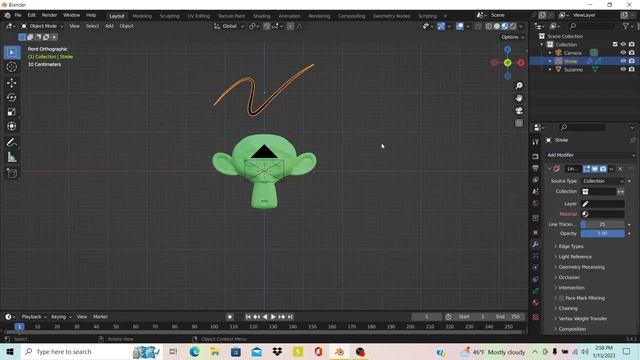The image size is (640, 360).
Task: Open the Render menu
Action: (49, 15)
